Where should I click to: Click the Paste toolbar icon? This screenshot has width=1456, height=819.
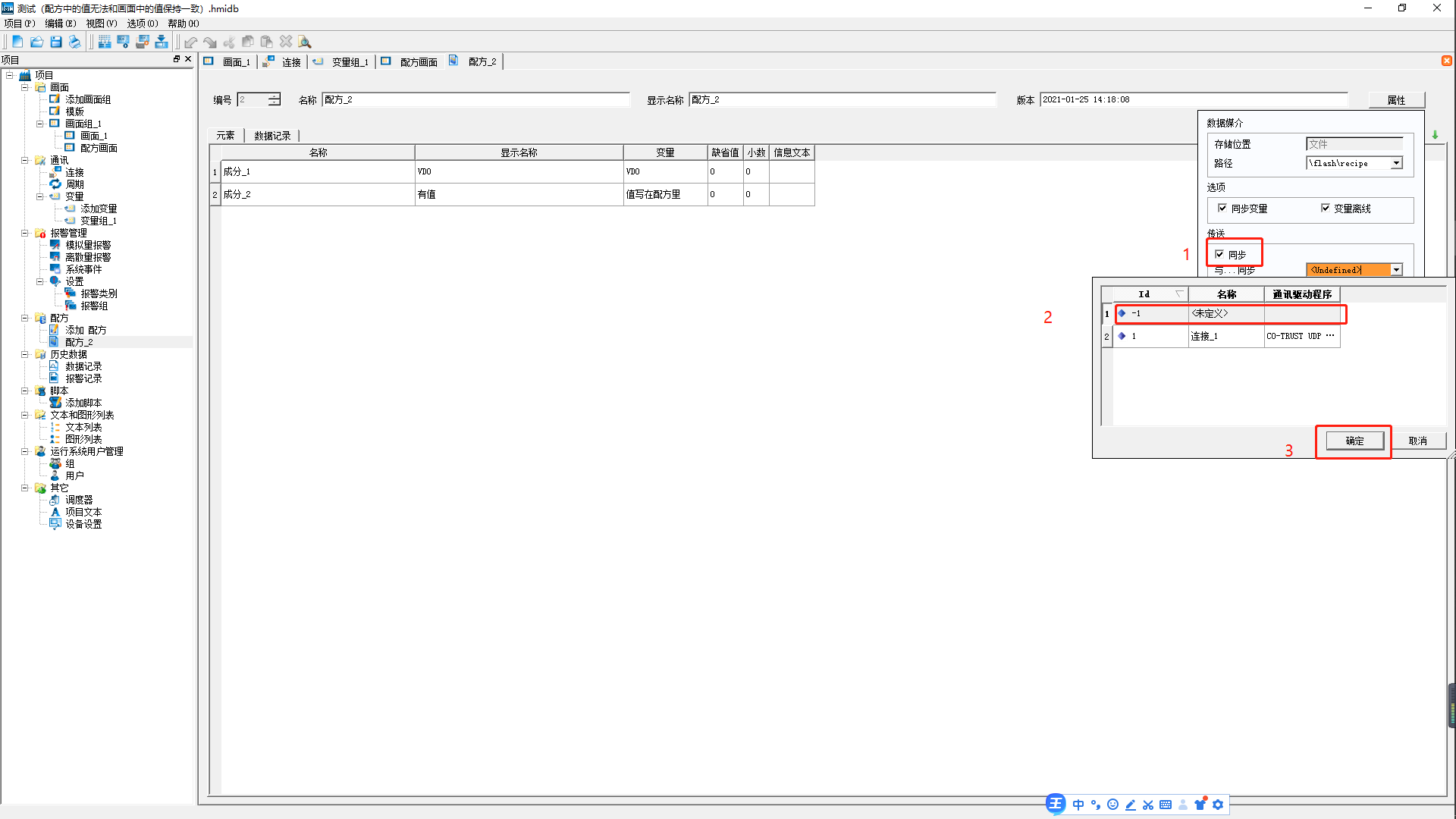coord(266,42)
